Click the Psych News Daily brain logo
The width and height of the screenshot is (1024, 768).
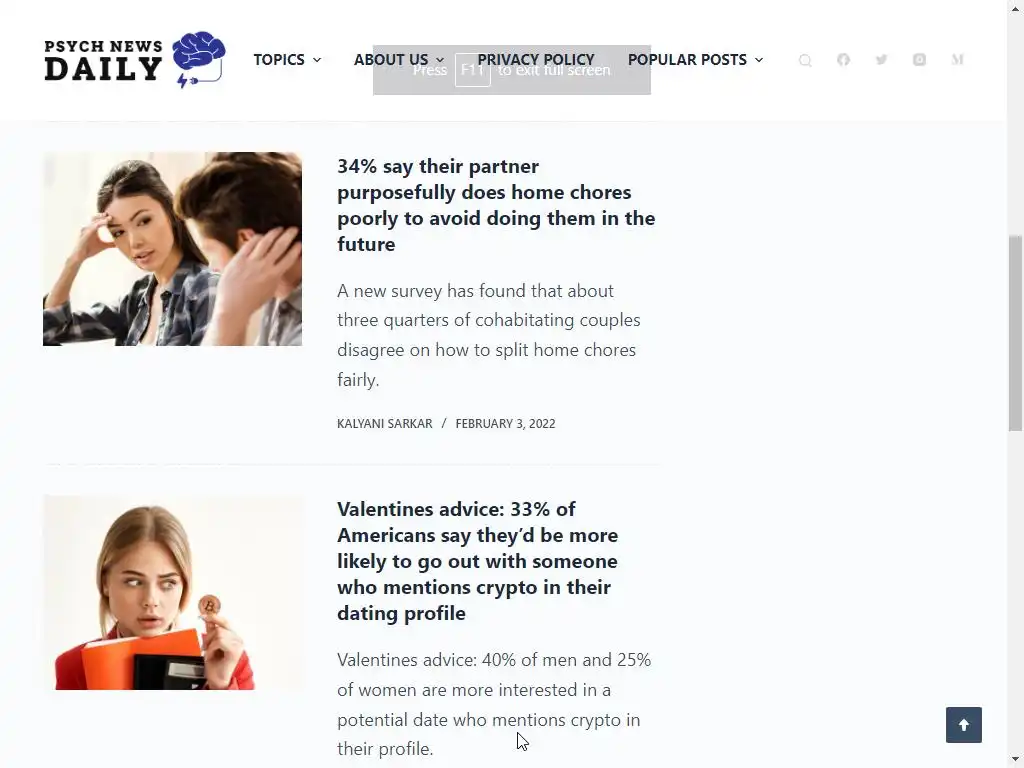pos(135,59)
